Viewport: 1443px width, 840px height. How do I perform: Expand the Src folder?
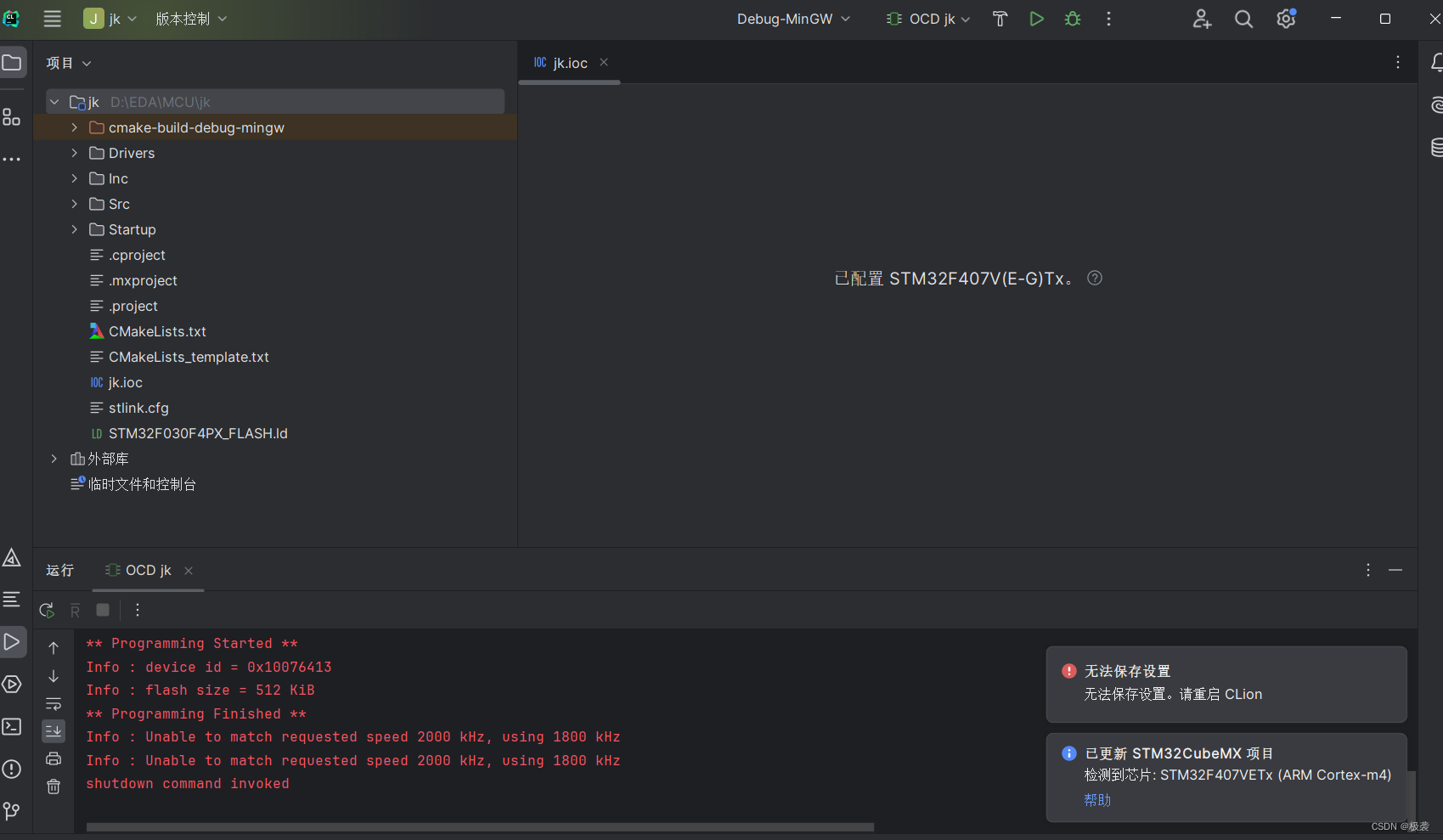click(75, 204)
